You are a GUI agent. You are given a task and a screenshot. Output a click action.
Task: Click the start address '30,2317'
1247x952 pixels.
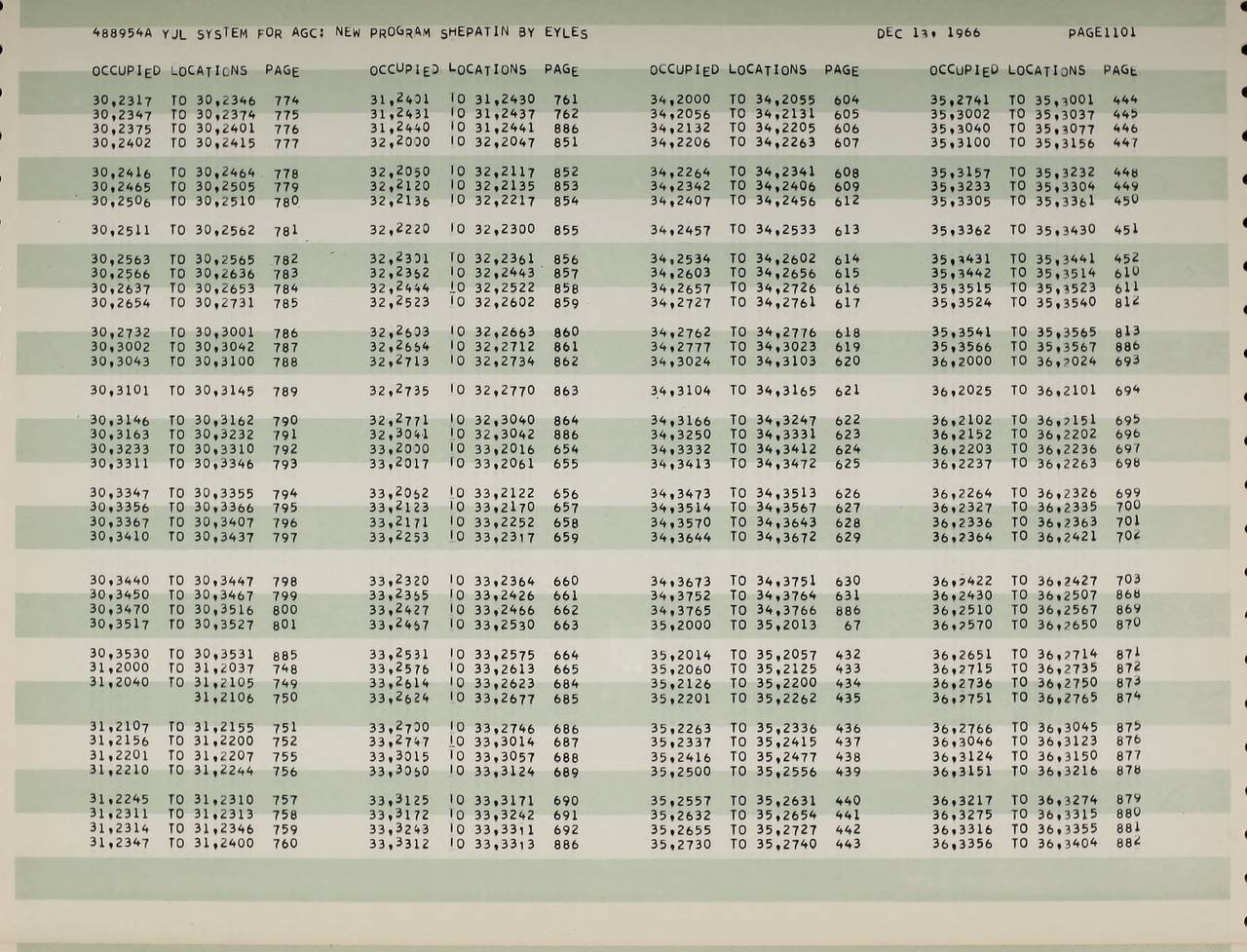[x=122, y=99]
